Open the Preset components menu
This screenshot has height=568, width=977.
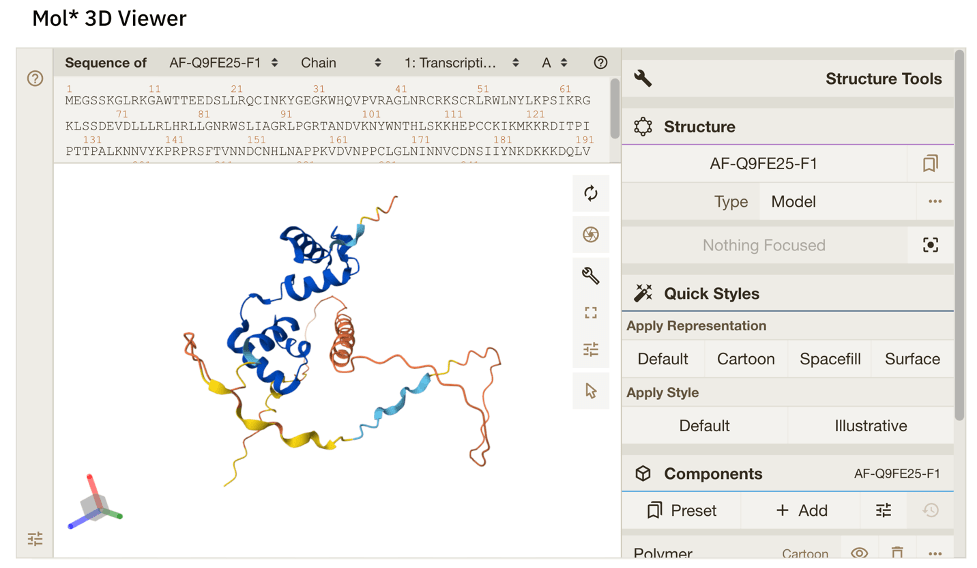681,510
